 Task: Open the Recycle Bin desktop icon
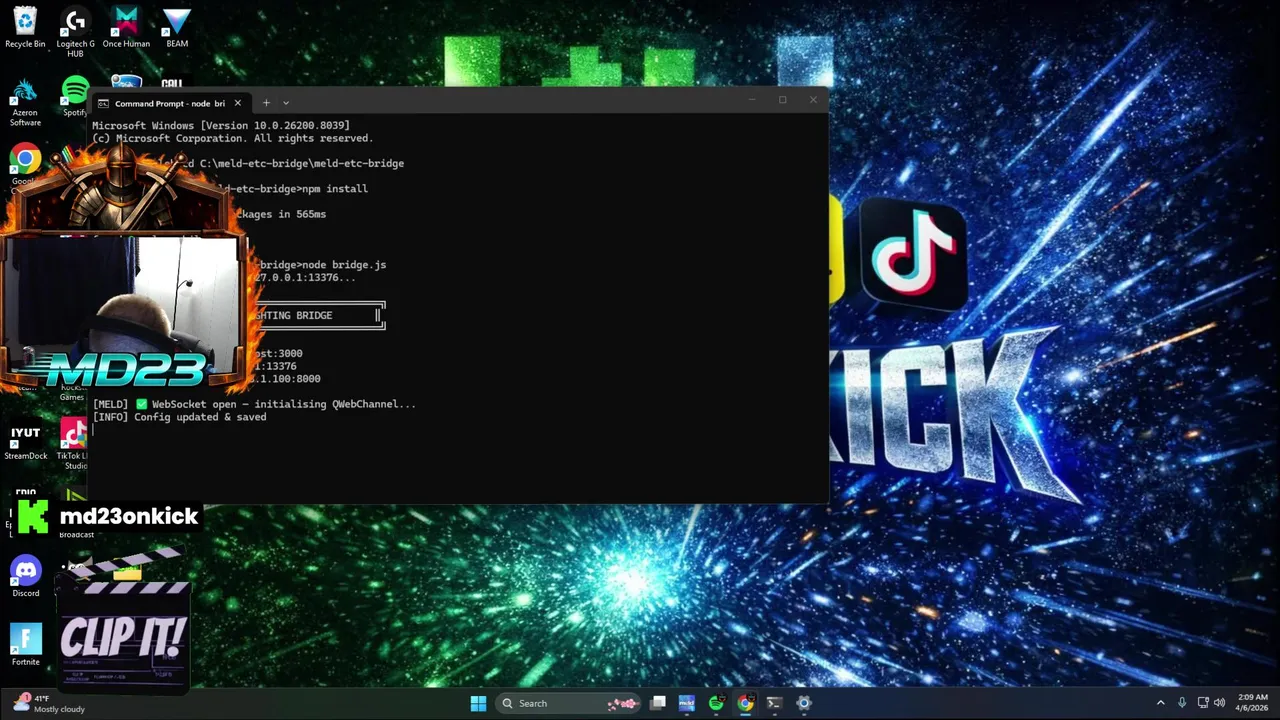tap(25, 28)
